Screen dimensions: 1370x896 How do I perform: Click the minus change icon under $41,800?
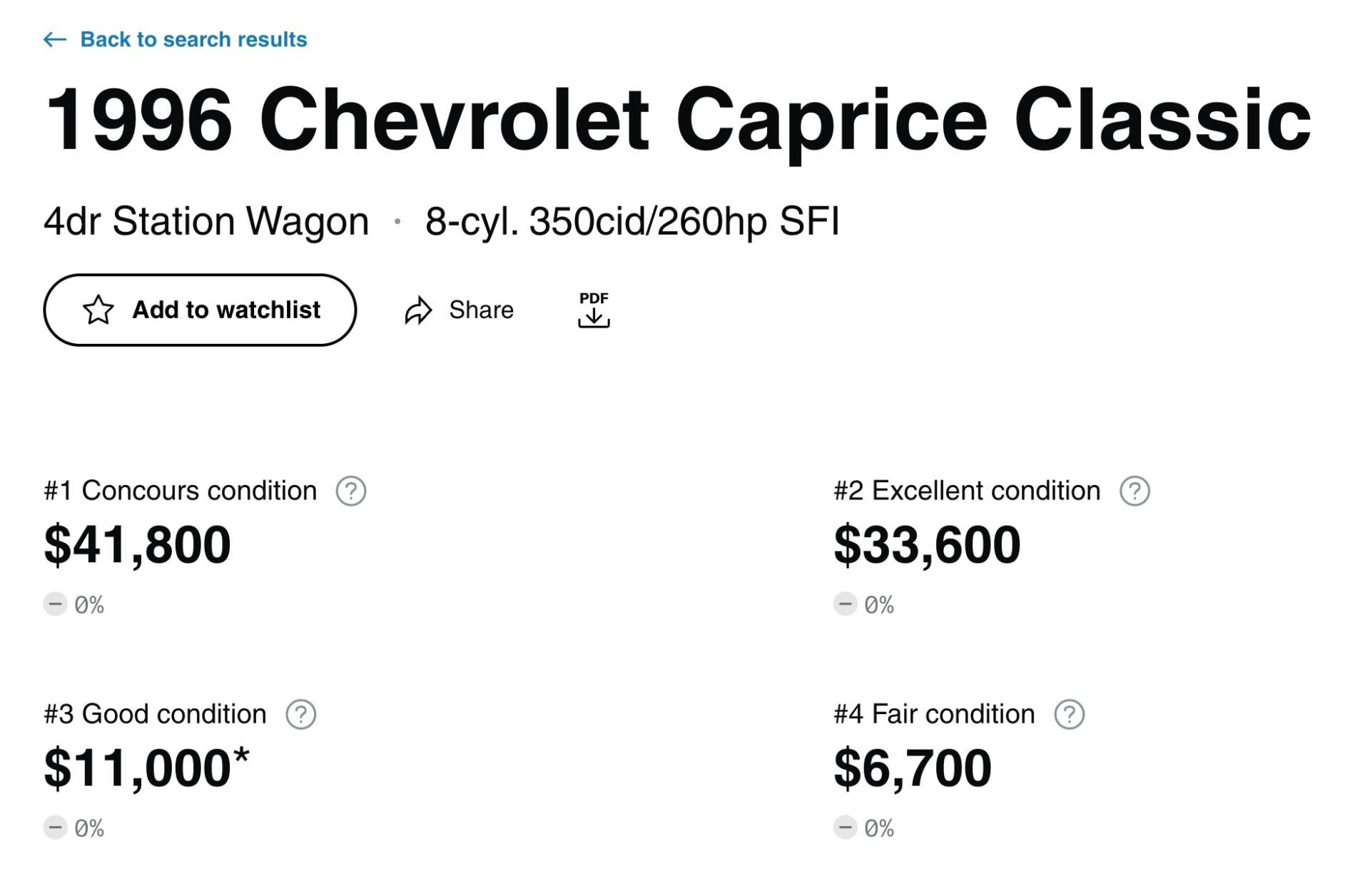(x=56, y=604)
